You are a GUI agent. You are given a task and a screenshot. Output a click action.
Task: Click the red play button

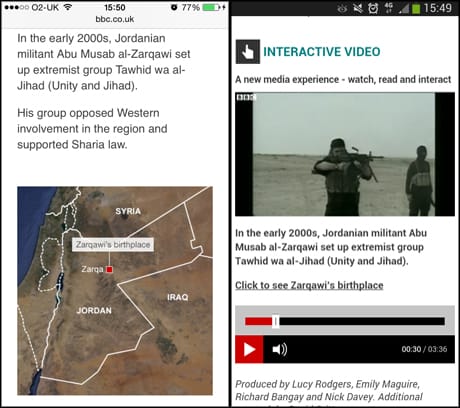(x=249, y=349)
